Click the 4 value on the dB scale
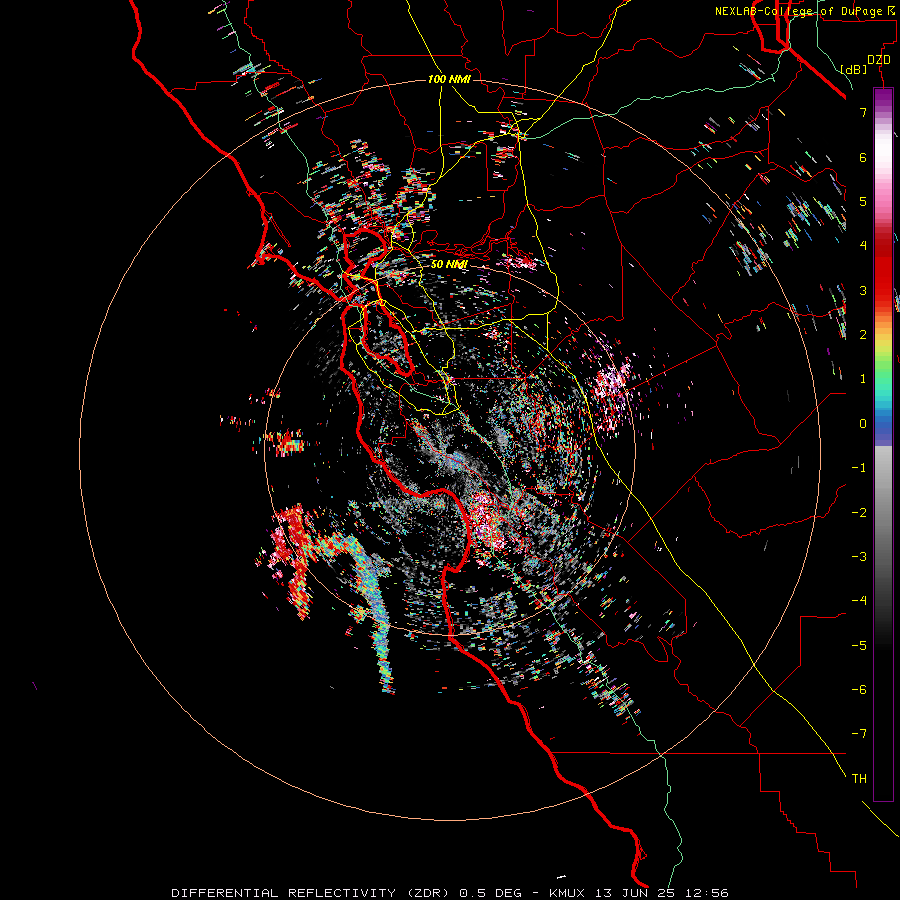Viewport: 900px width, 900px height. point(863,246)
